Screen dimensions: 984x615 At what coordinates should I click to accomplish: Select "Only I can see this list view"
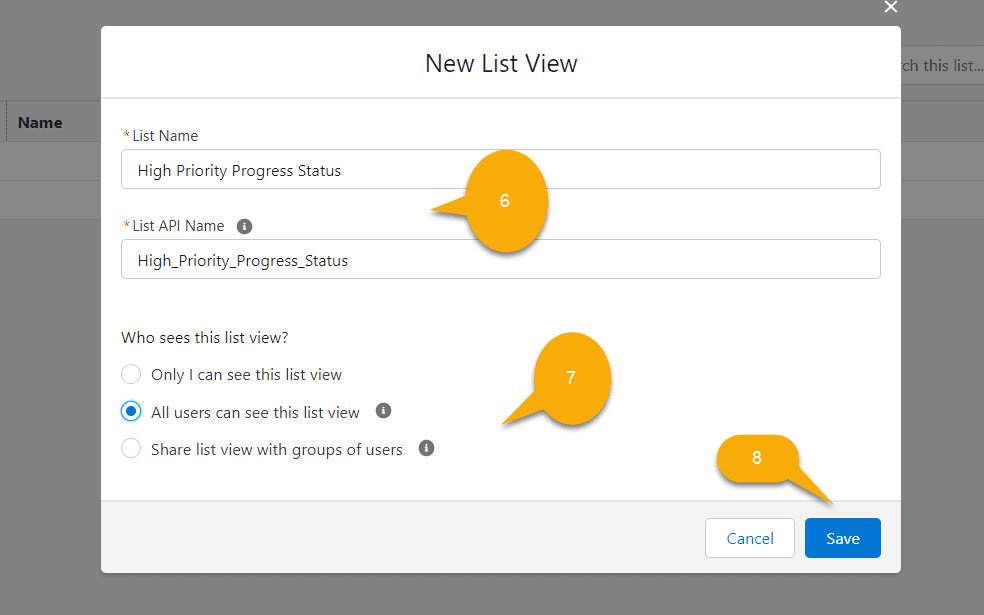tap(130, 373)
